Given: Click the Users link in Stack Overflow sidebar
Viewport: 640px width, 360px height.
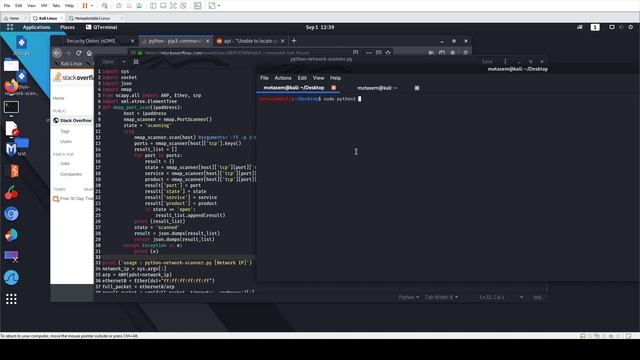Looking at the screenshot, I should 66,141.
